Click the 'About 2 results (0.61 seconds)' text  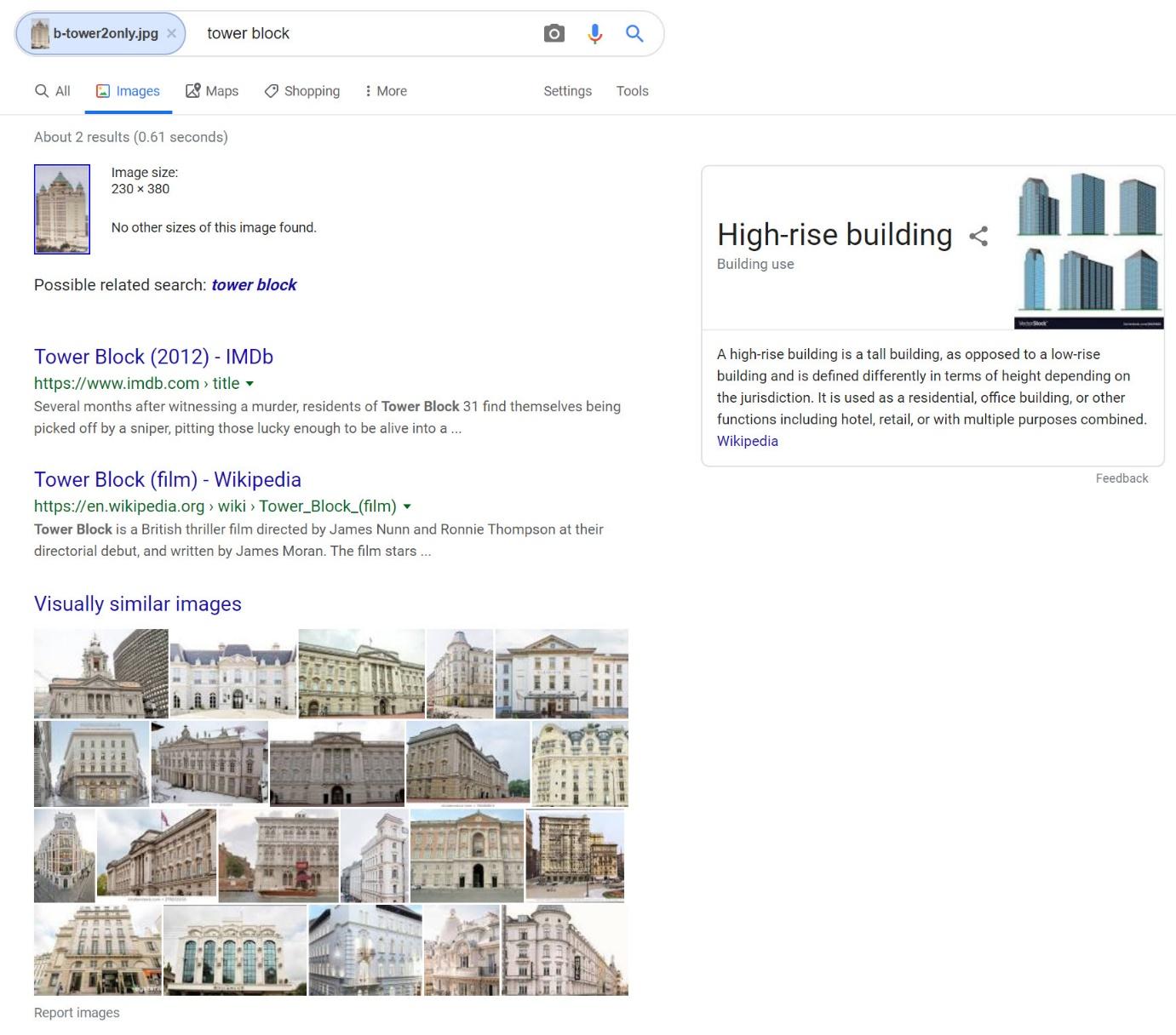tap(131, 137)
